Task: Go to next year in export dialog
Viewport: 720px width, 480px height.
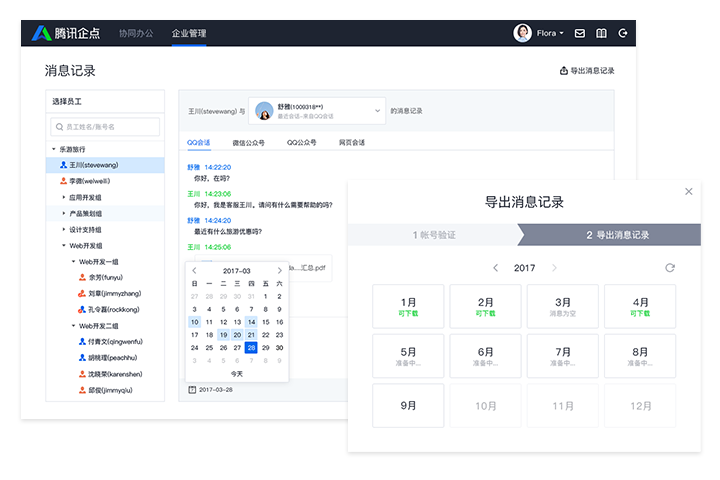Action: pos(554,268)
